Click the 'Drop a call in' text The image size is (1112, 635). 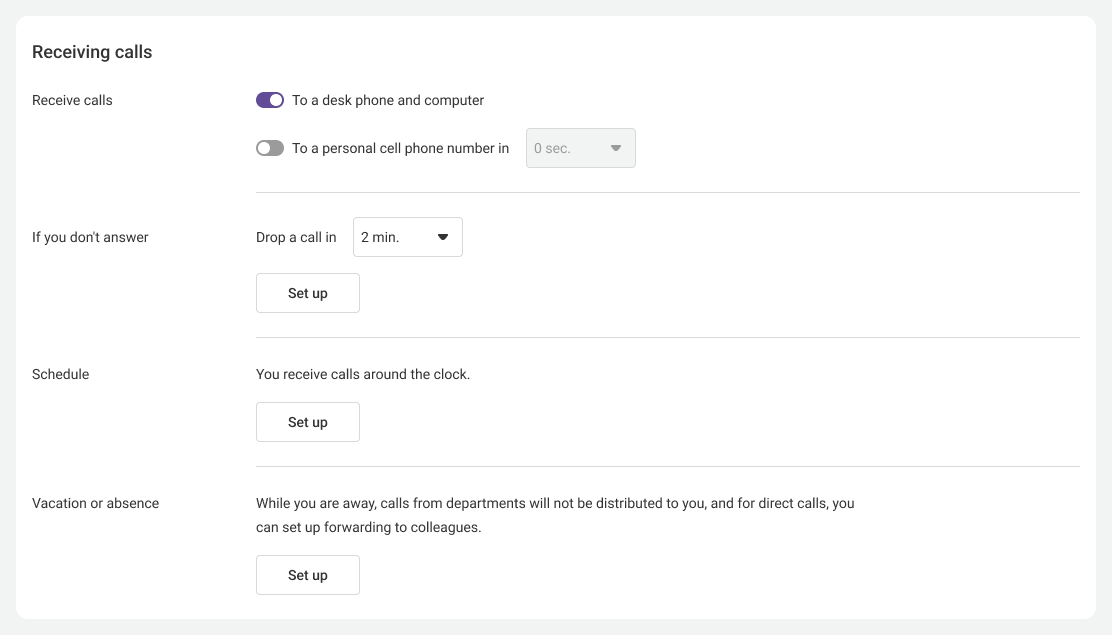pos(296,237)
